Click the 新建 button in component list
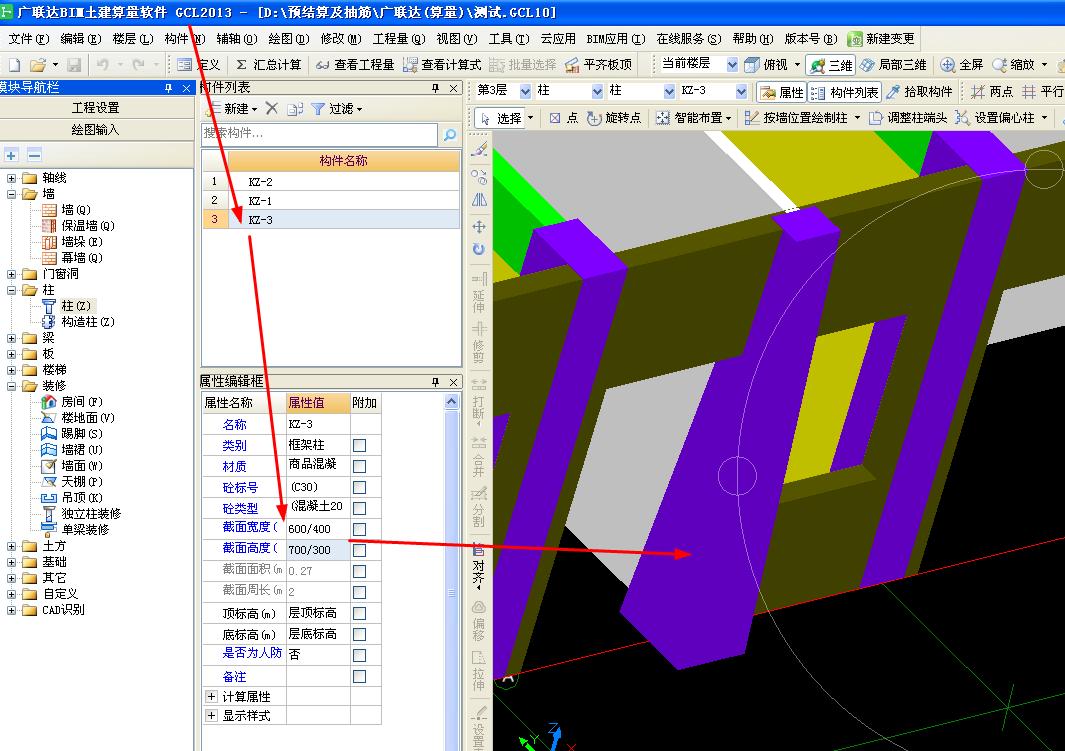Viewport: 1065px width, 751px height. pos(232,109)
